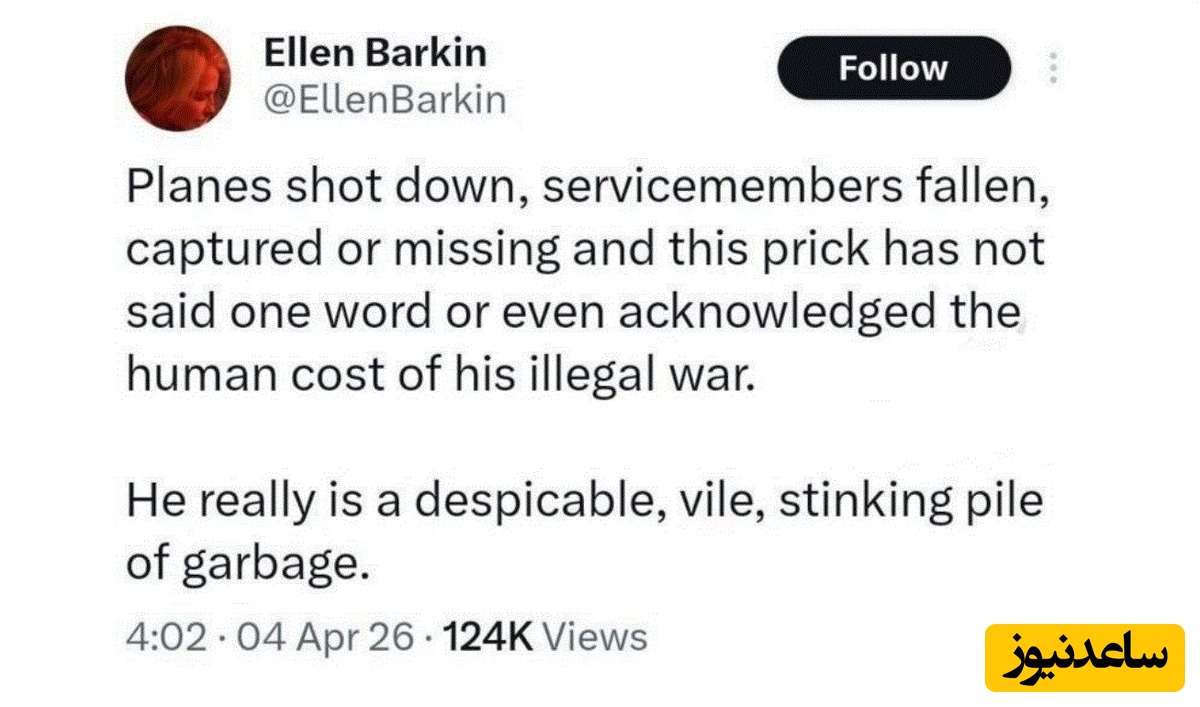Click the Views label beside 124K
Image resolution: width=1200 pixels, height=707 pixels.
599,637
